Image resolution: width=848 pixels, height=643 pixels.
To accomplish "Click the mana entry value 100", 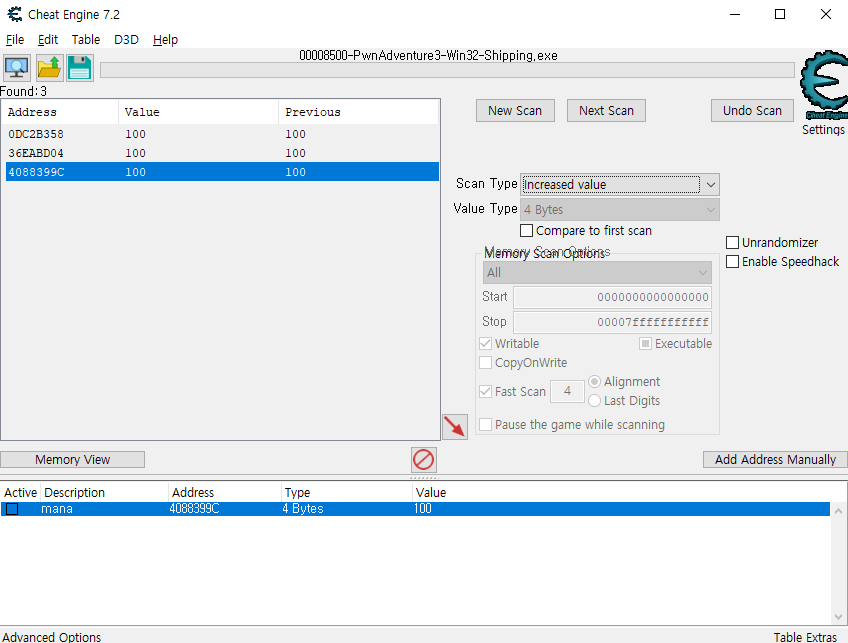I will (x=423, y=509).
